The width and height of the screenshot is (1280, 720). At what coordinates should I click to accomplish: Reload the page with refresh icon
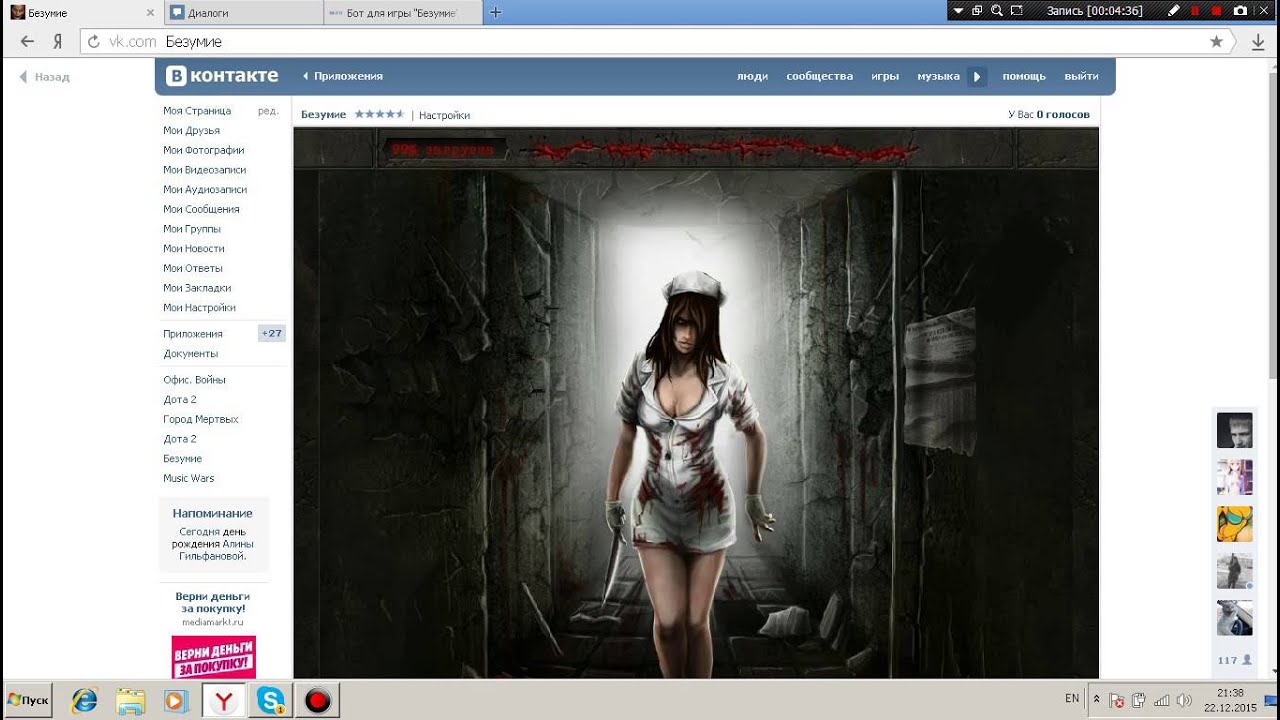click(x=94, y=41)
